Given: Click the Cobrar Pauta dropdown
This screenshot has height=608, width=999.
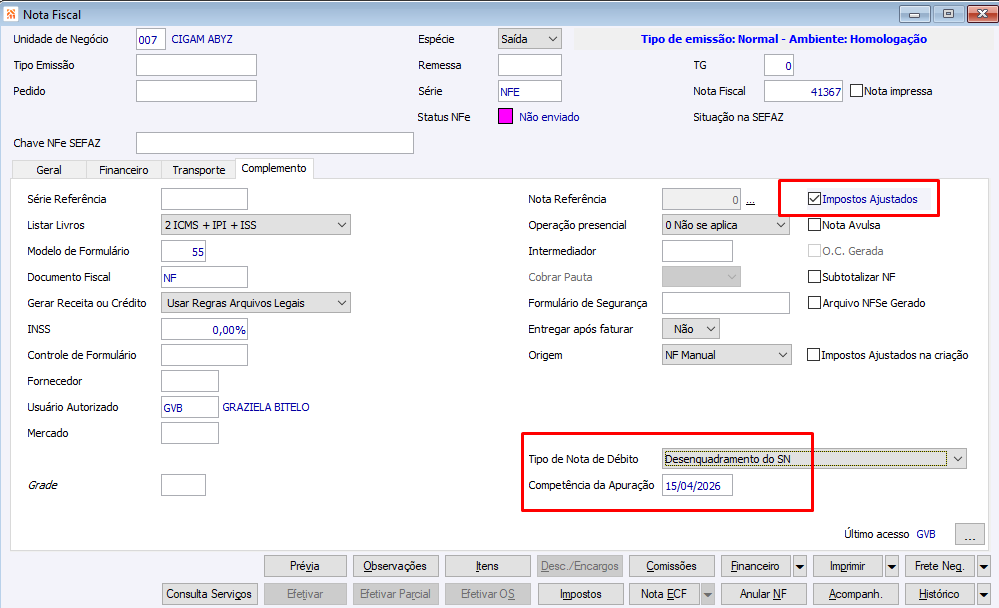Looking at the screenshot, I should pos(701,277).
